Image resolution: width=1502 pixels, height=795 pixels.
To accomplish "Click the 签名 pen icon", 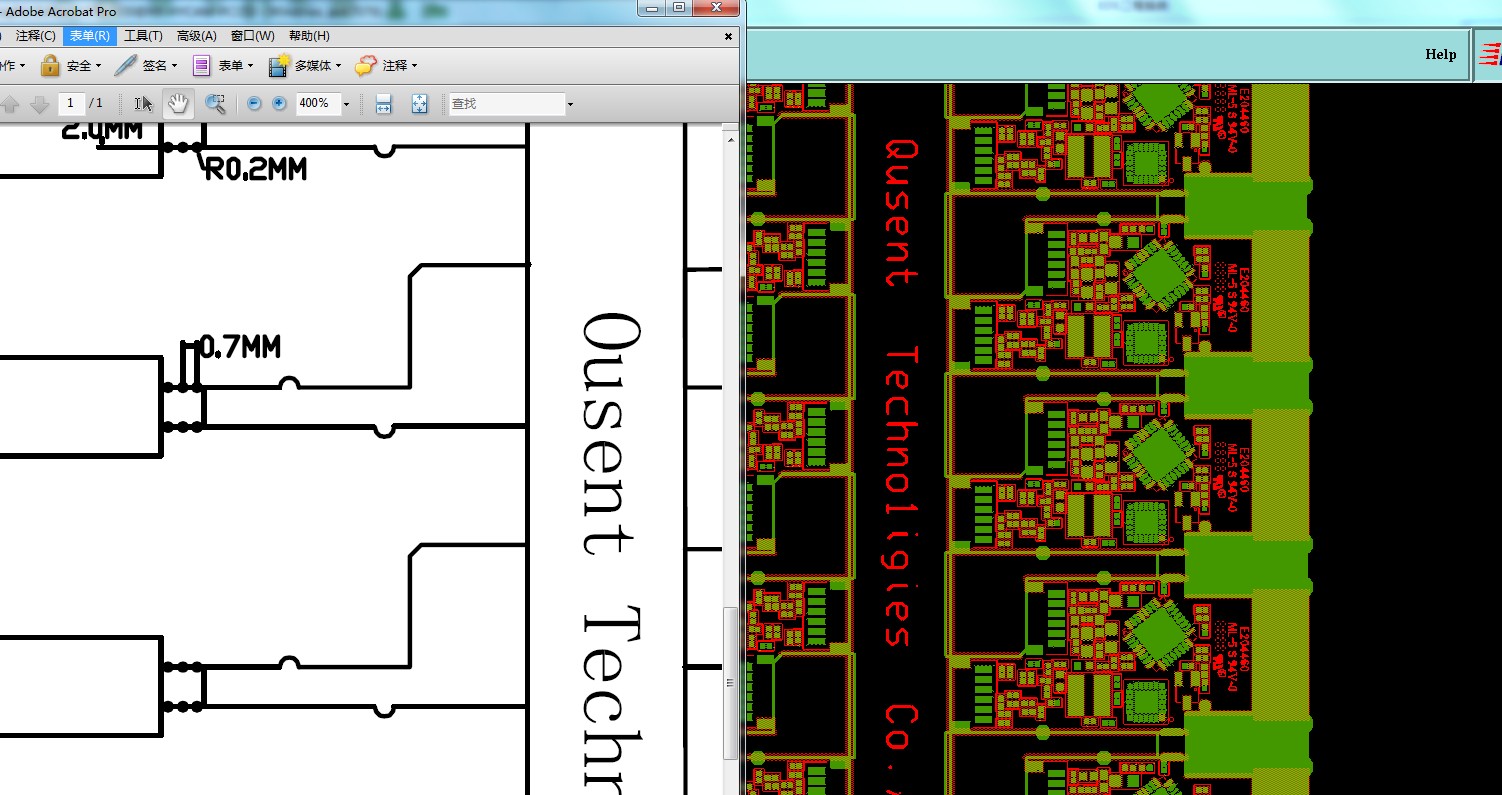I will (125, 66).
